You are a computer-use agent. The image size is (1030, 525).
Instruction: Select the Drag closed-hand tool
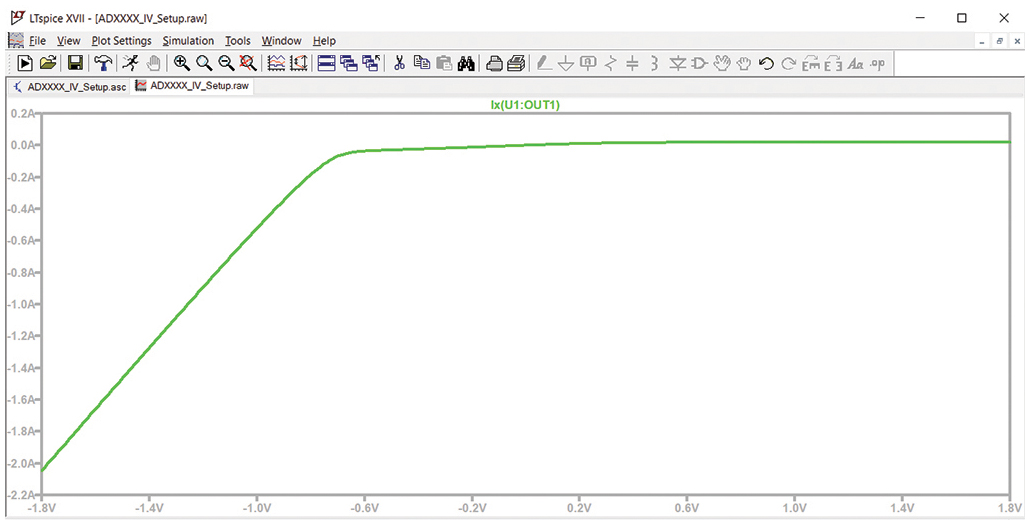pyautogui.click(x=744, y=63)
